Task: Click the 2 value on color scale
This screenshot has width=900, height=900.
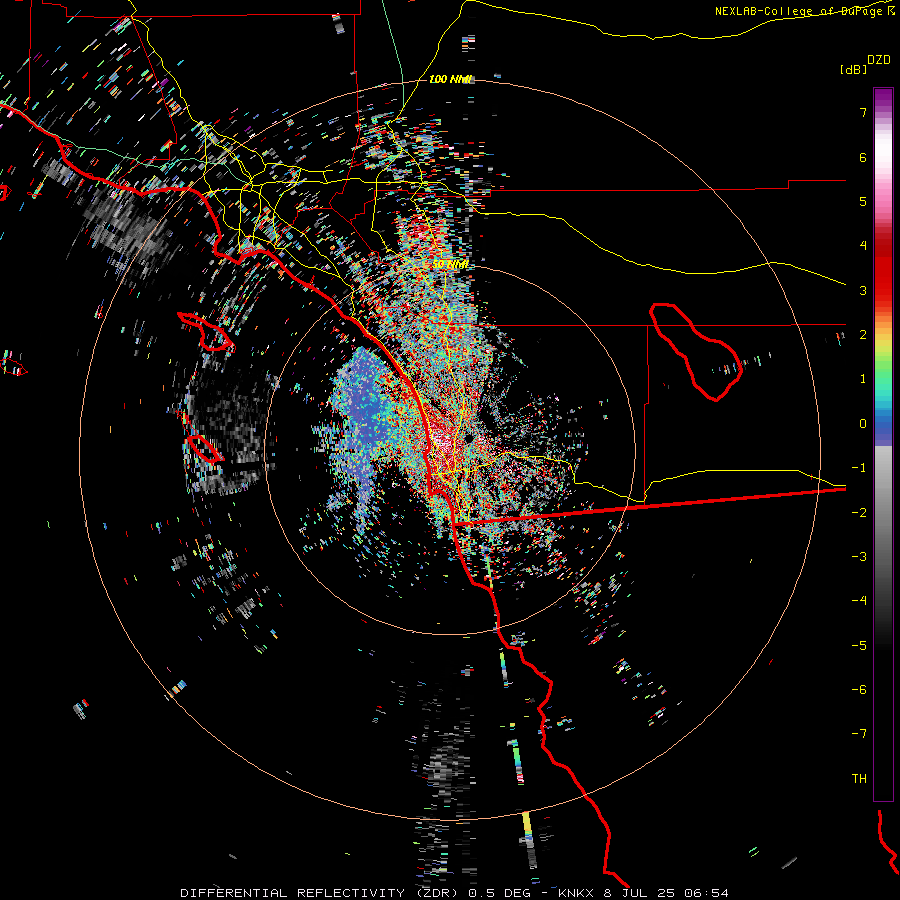Action: pyautogui.click(x=863, y=335)
